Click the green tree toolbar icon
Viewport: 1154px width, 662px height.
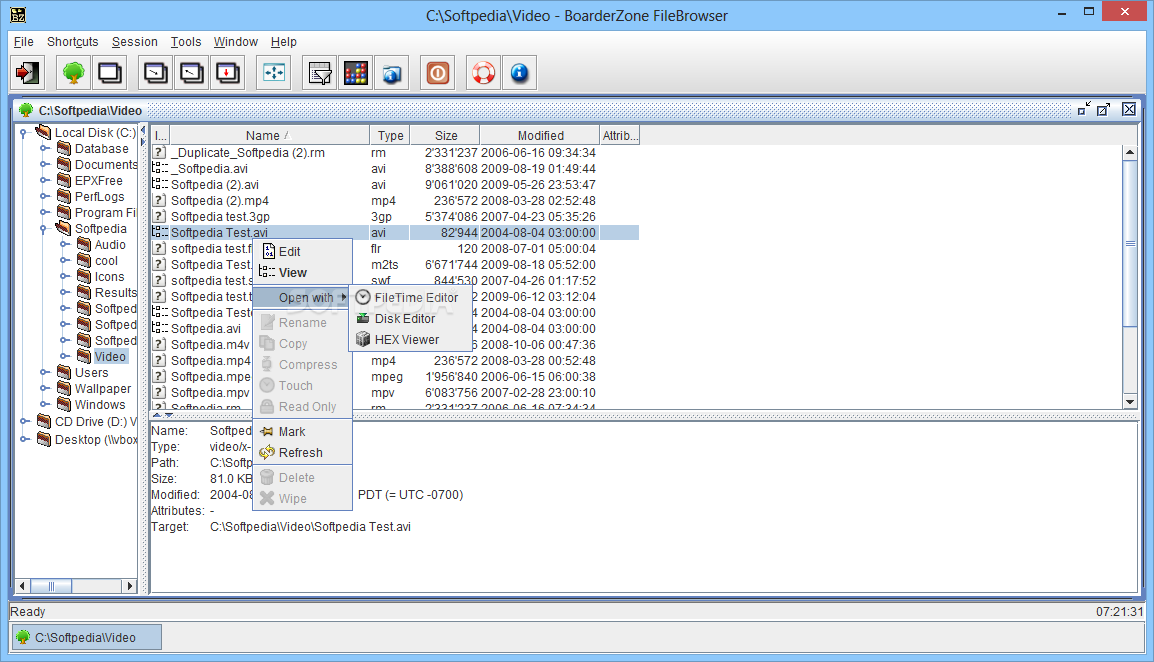point(74,73)
